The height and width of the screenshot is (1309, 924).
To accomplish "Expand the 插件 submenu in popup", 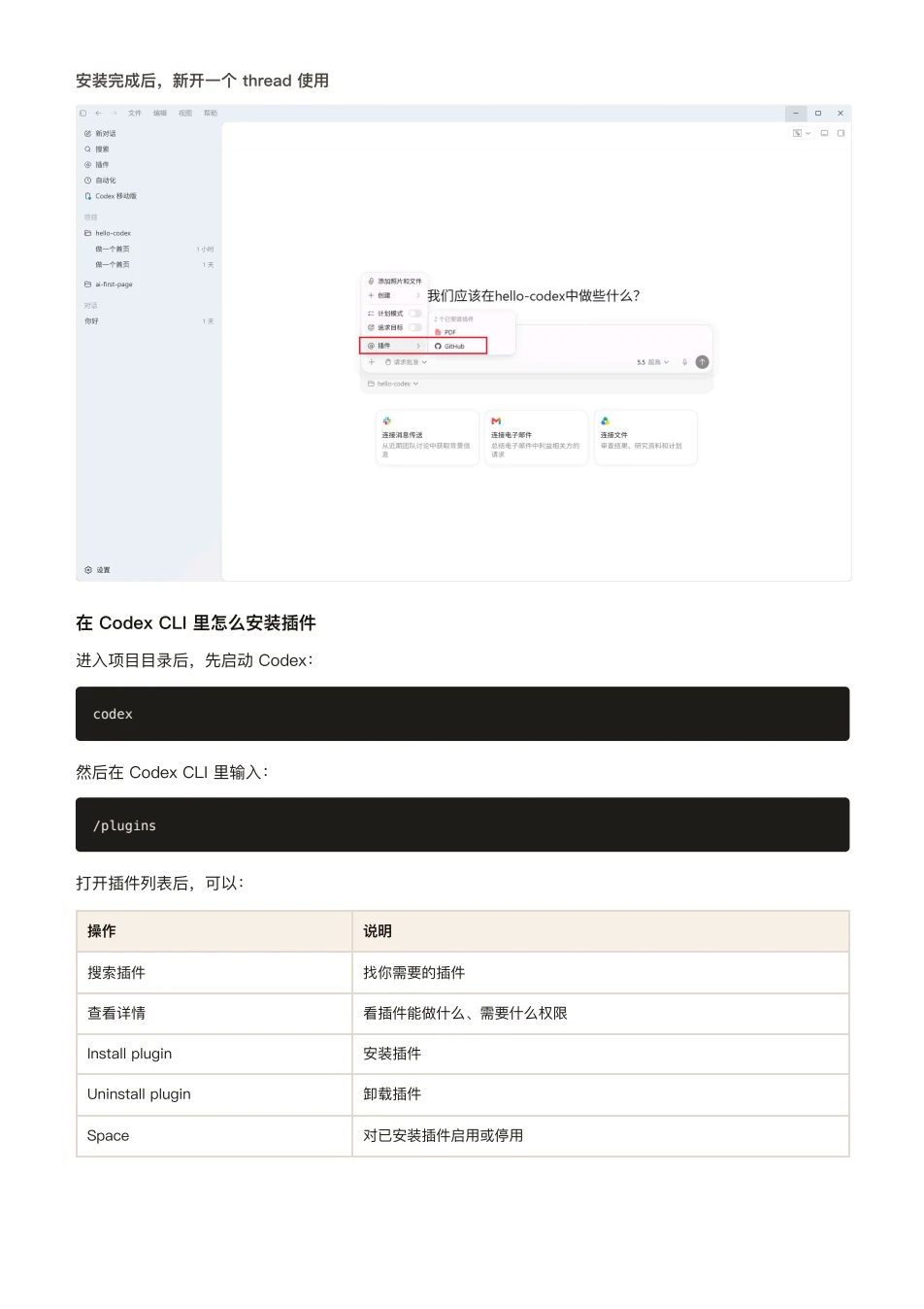I will point(394,346).
